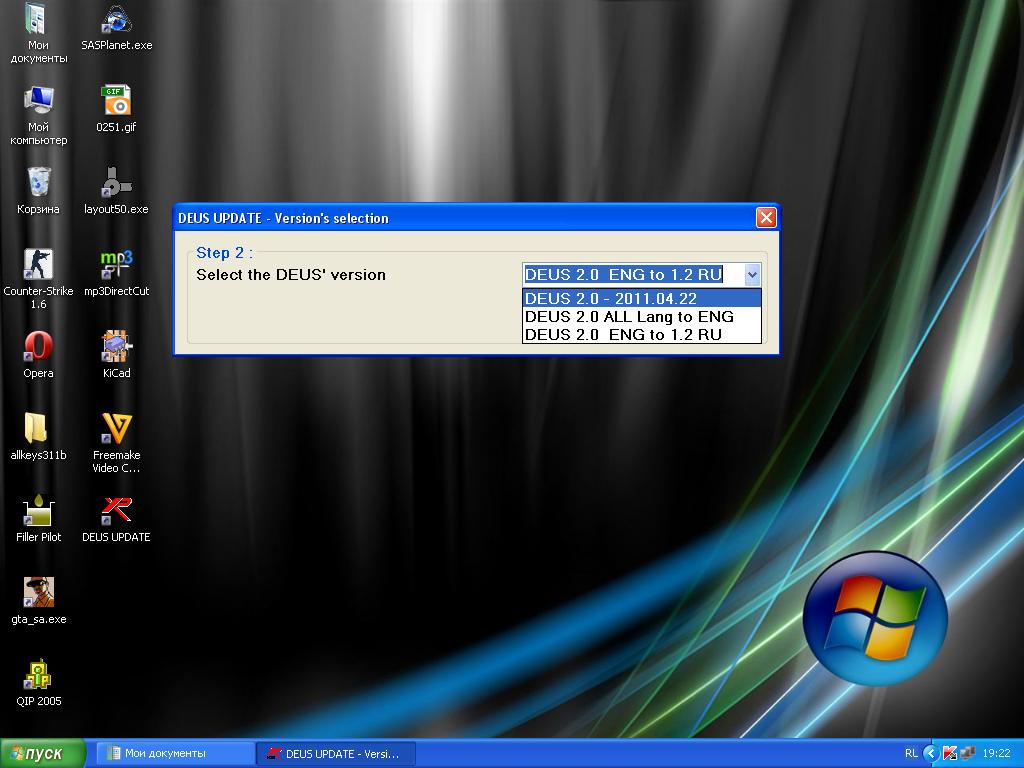Launch the mp3DirectCut shortcut

[x=117, y=265]
